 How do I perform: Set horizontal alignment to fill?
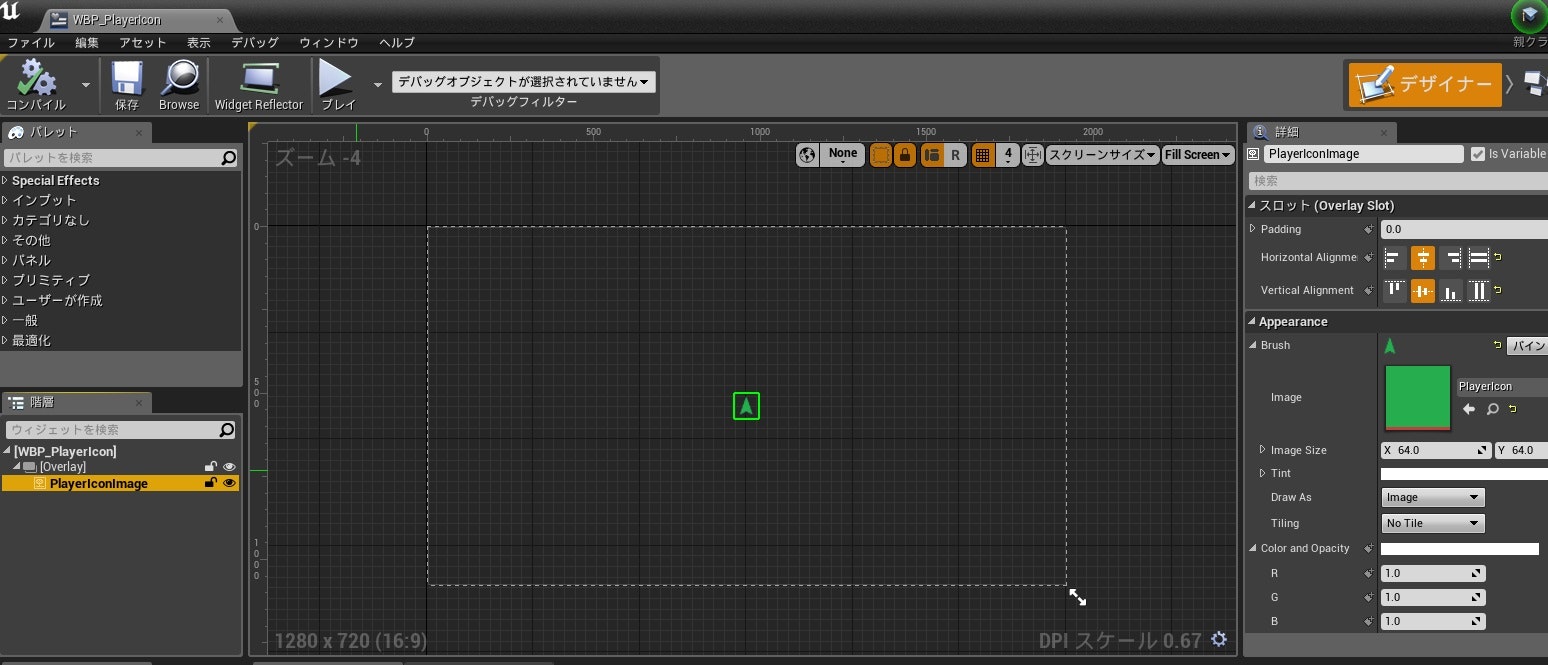pyautogui.click(x=1479, y=258)
